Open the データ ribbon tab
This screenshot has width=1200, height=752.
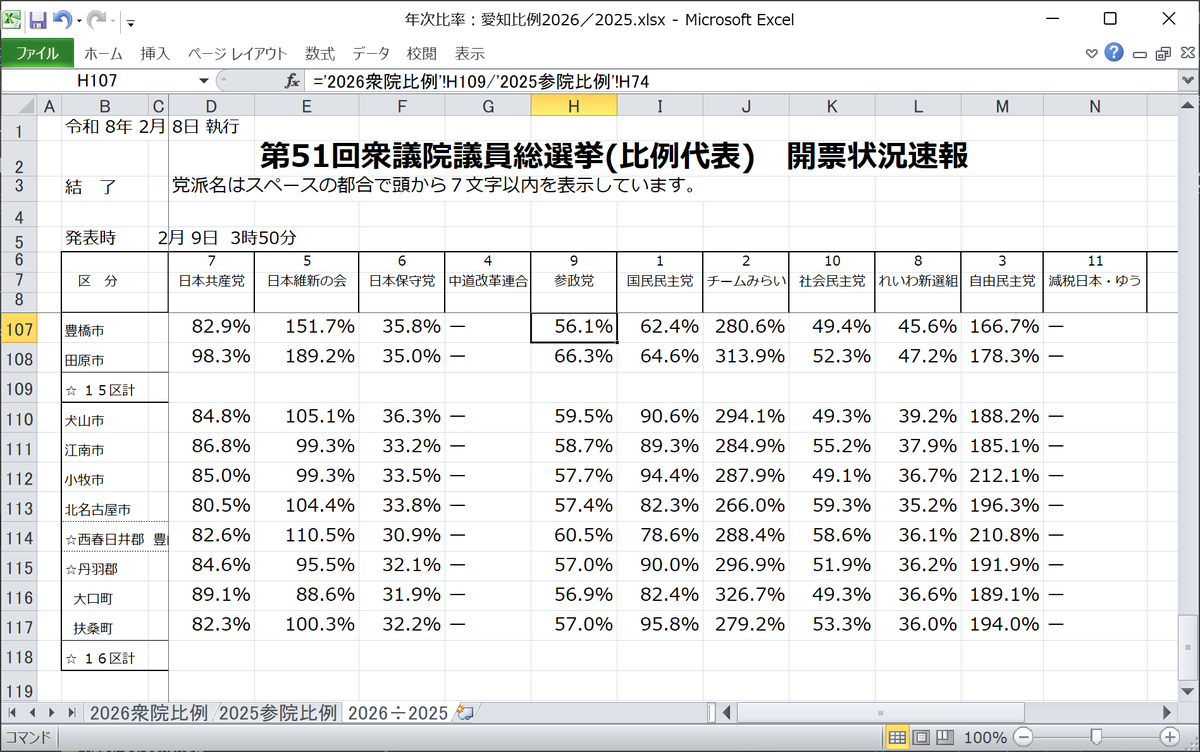371,53
